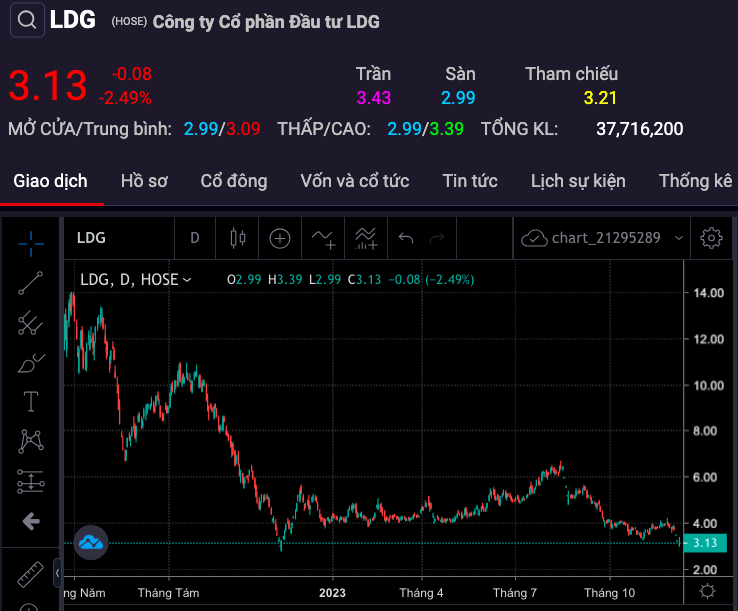Click the compare or add symbol button
The image size is (738, 611).
pos(279,238)
